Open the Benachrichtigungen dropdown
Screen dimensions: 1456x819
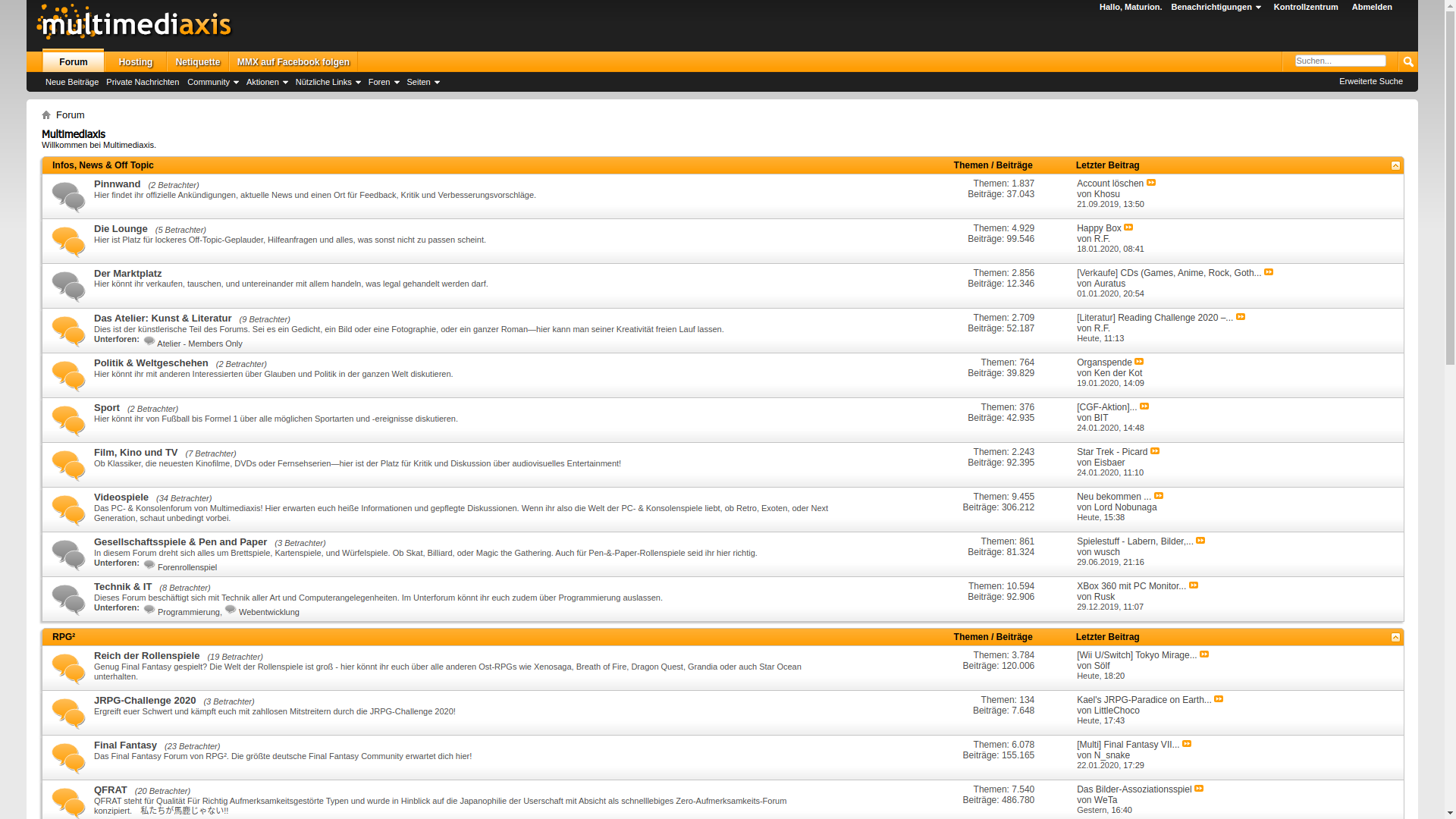(1216, 7)
